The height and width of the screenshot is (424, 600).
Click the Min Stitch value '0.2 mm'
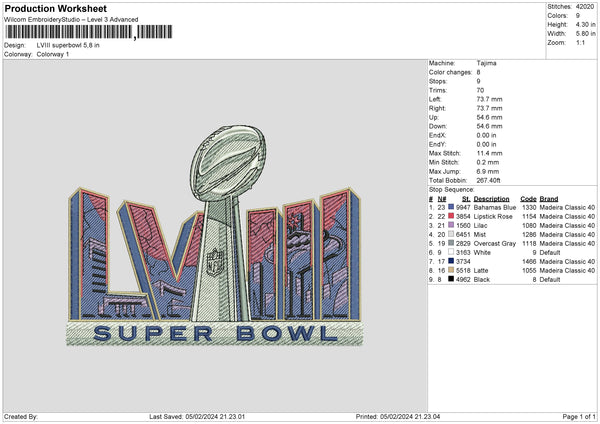488,162
